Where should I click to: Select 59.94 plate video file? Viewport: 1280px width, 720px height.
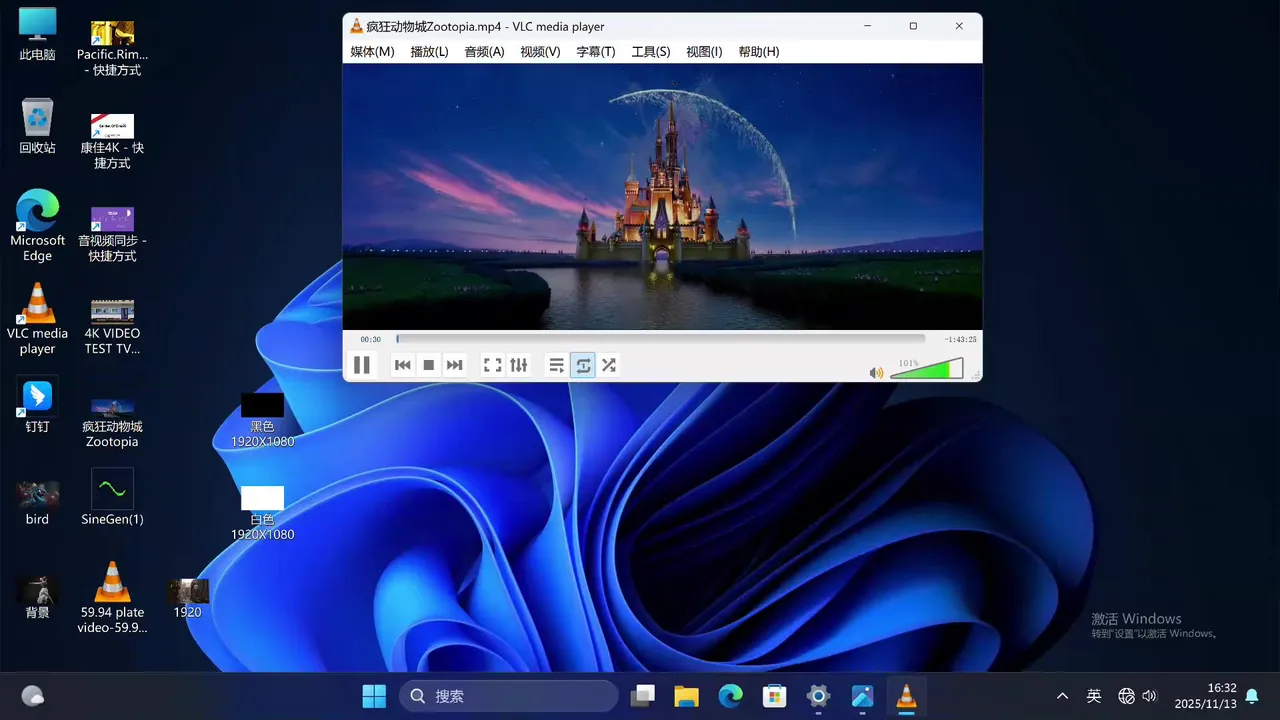112,597
